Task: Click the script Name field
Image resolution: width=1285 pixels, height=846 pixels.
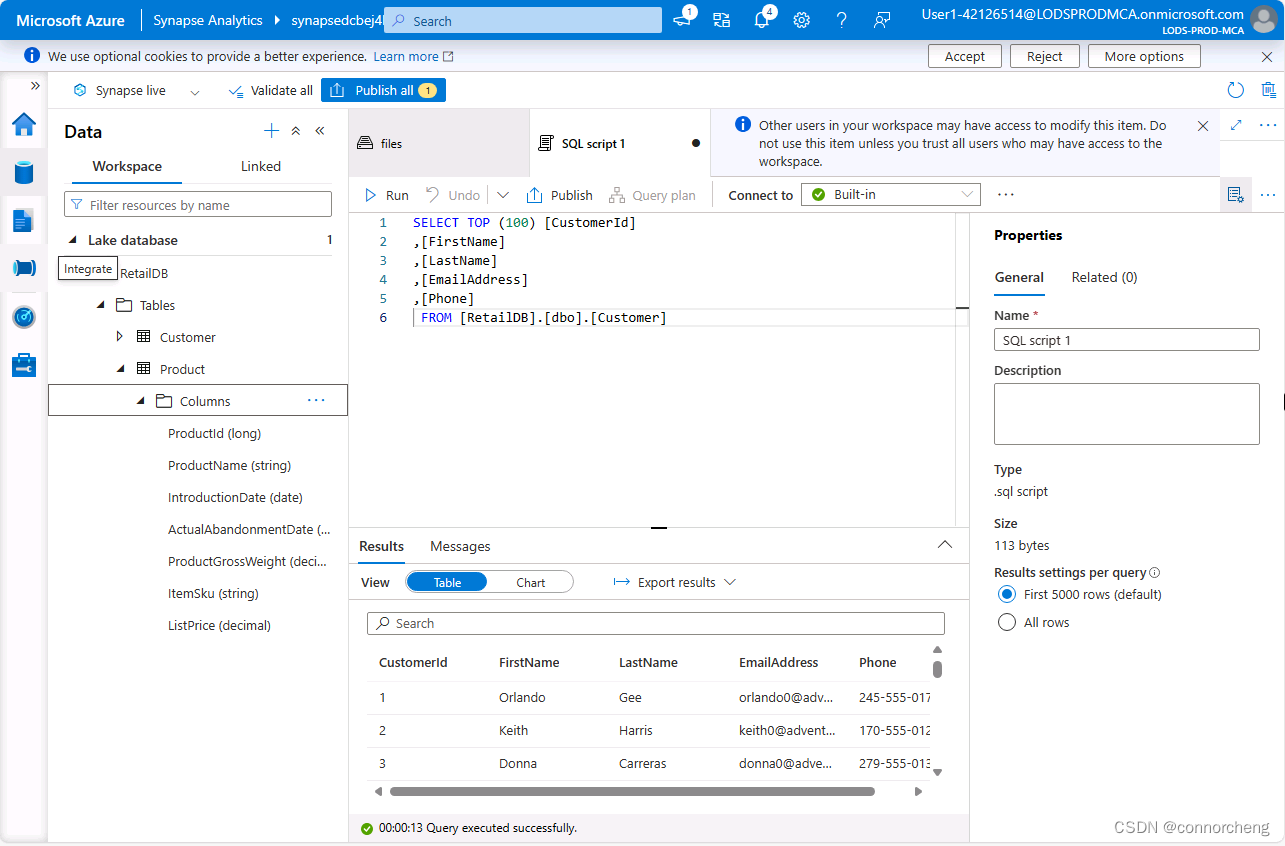Action: [x=1126, y=340]
